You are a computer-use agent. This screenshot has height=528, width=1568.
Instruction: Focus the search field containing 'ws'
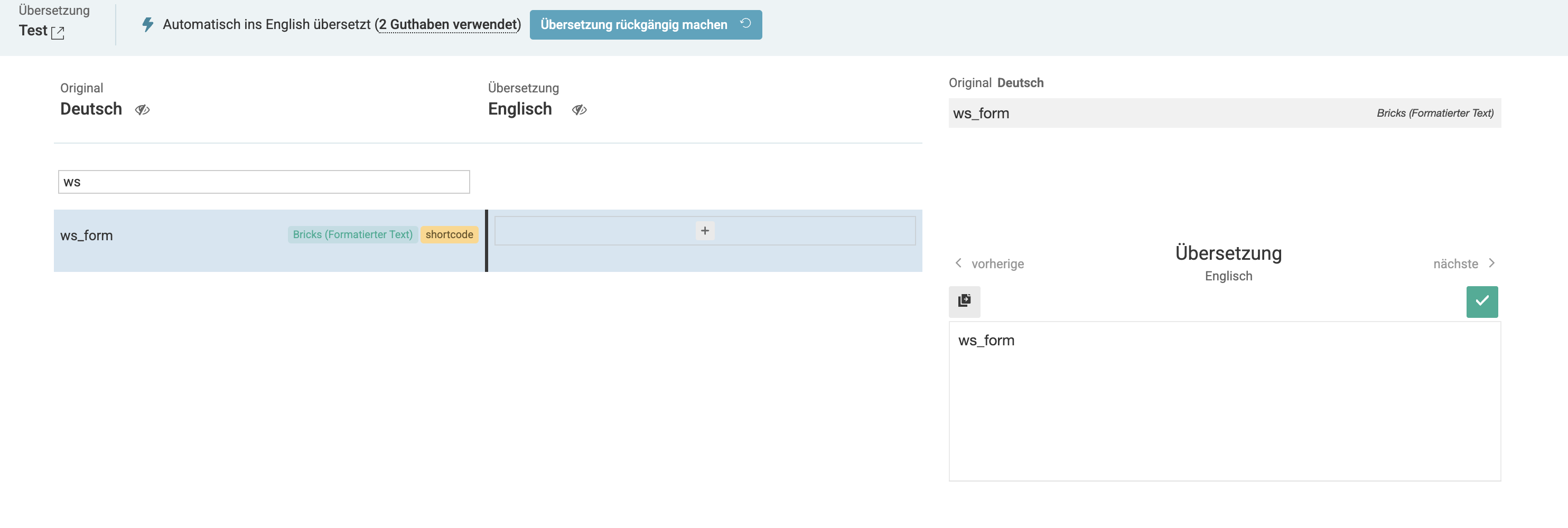click(264, 182)
